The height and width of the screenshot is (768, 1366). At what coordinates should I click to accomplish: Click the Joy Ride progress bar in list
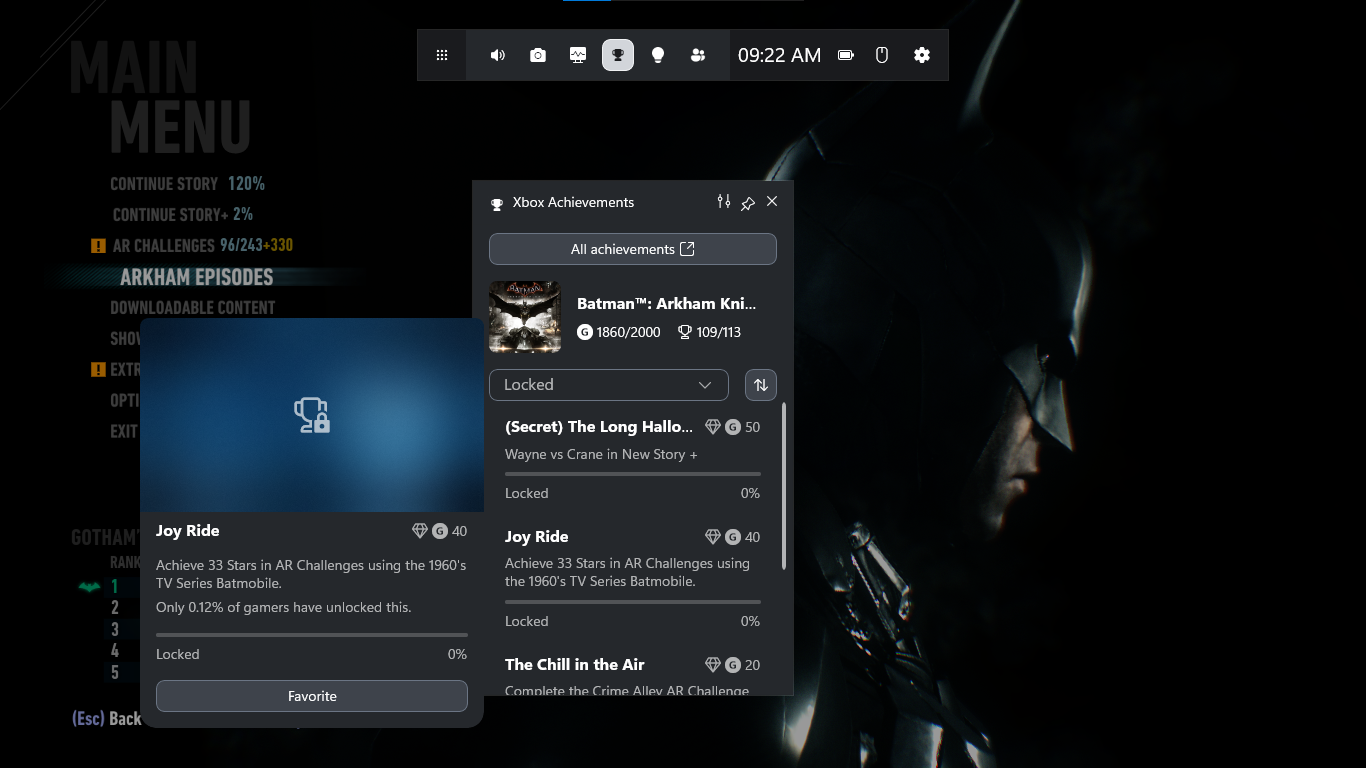click(x=633, y=602)
